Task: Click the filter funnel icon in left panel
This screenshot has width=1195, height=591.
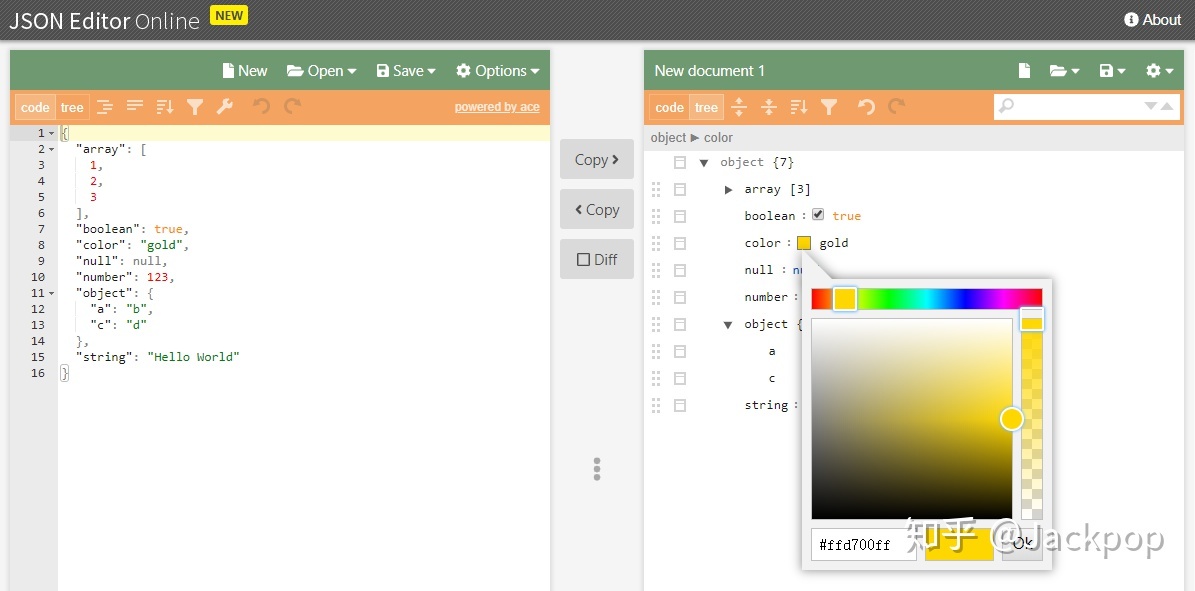Action: (195, 107)
